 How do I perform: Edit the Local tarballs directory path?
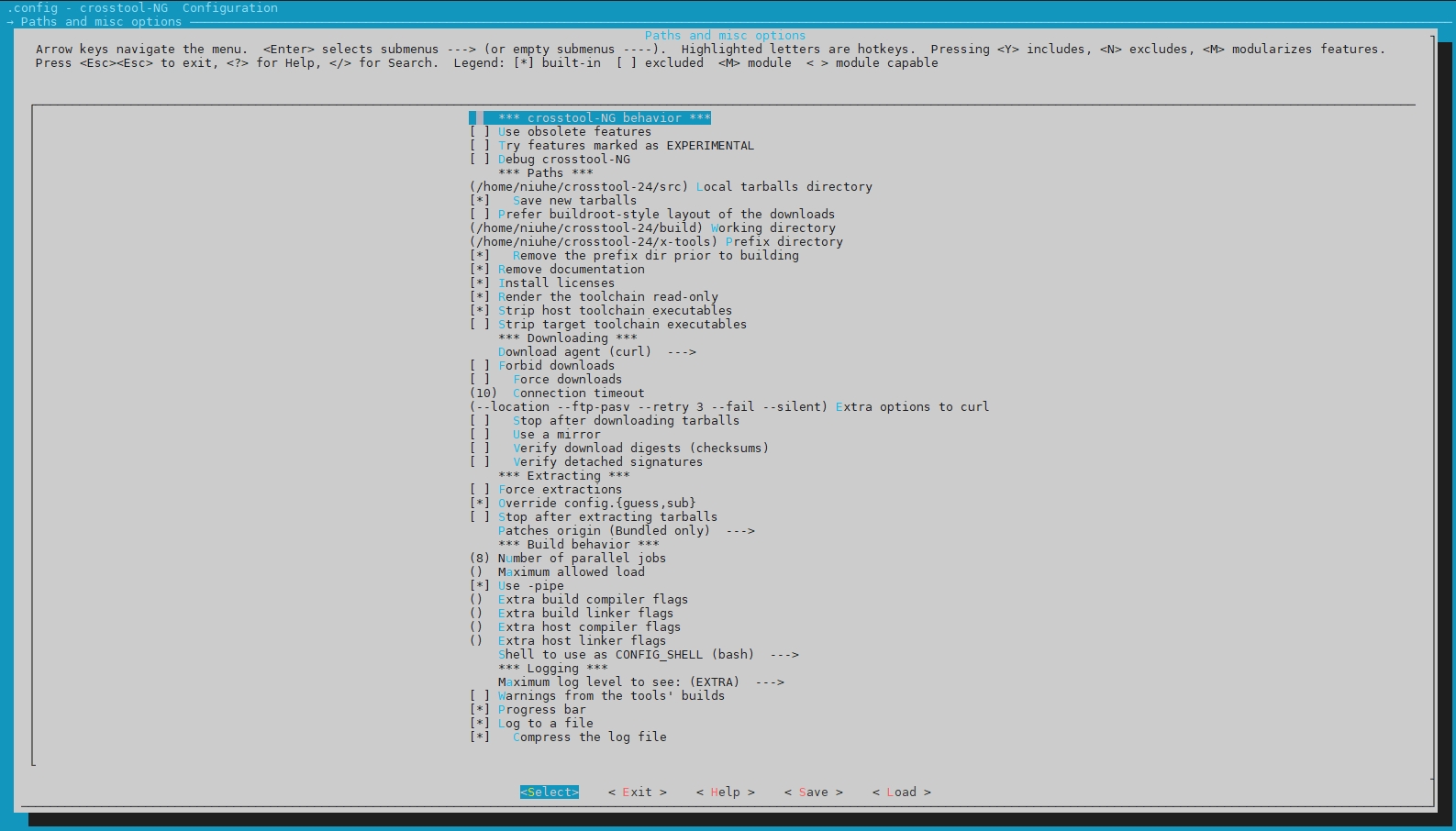click(x=671, y=187)
